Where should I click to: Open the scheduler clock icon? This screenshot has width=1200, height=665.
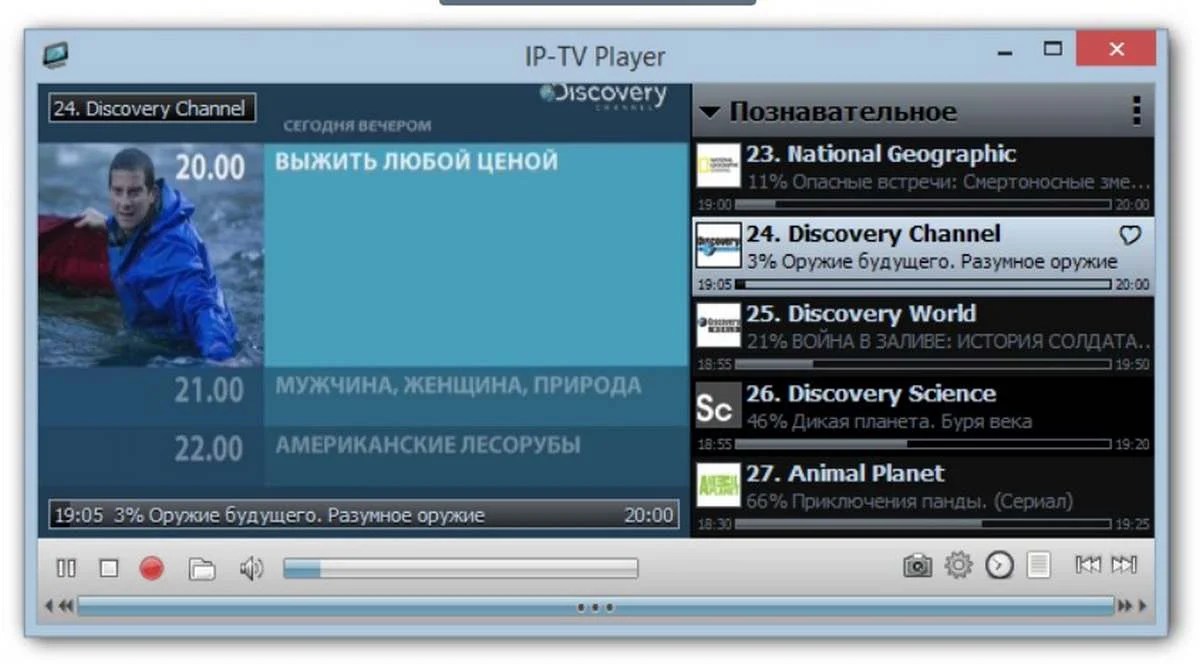(x=999, y=566)
